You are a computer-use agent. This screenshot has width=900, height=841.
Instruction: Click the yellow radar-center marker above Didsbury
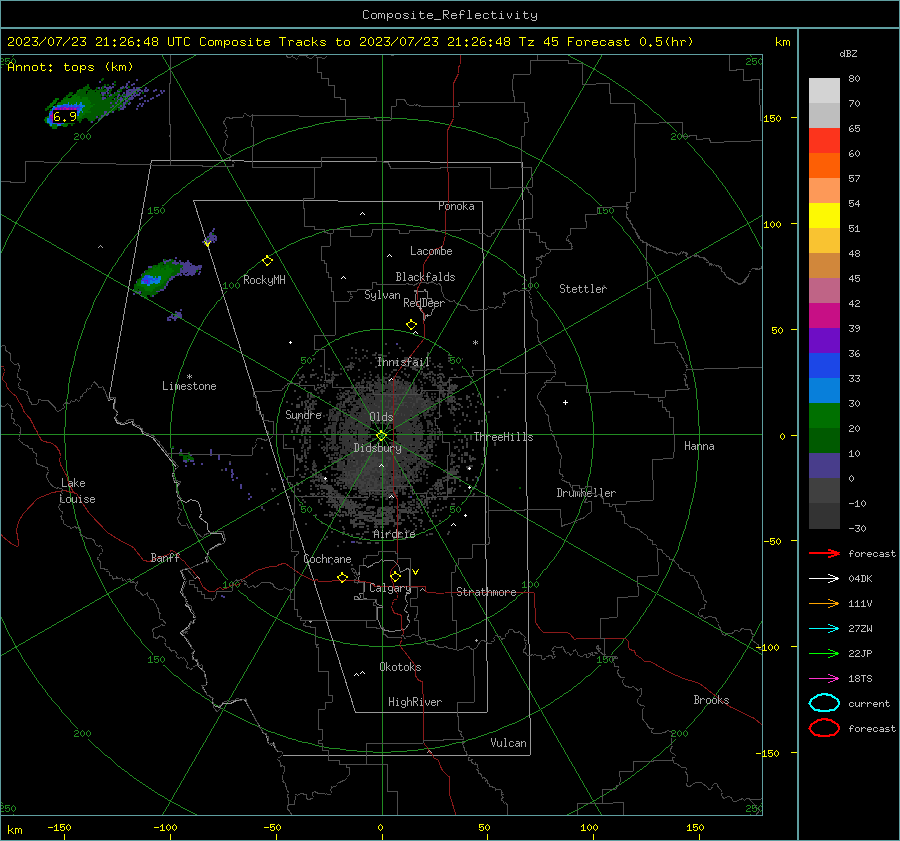click(x=382, y=435)
